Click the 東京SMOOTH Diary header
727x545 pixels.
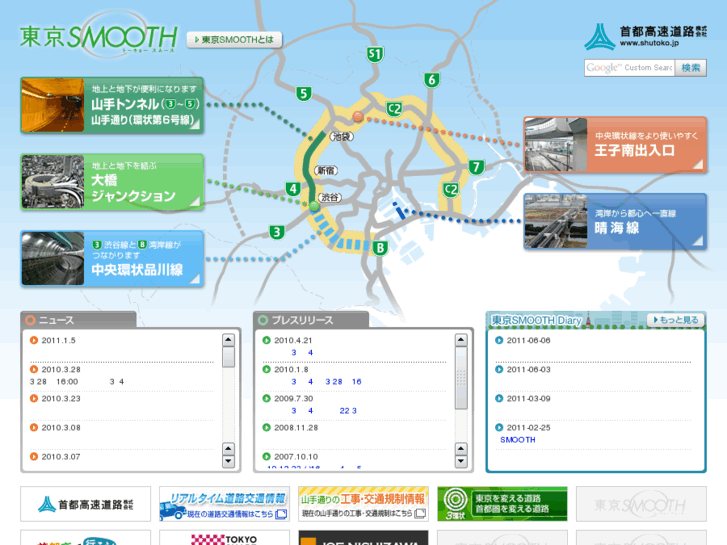[536, 320]
